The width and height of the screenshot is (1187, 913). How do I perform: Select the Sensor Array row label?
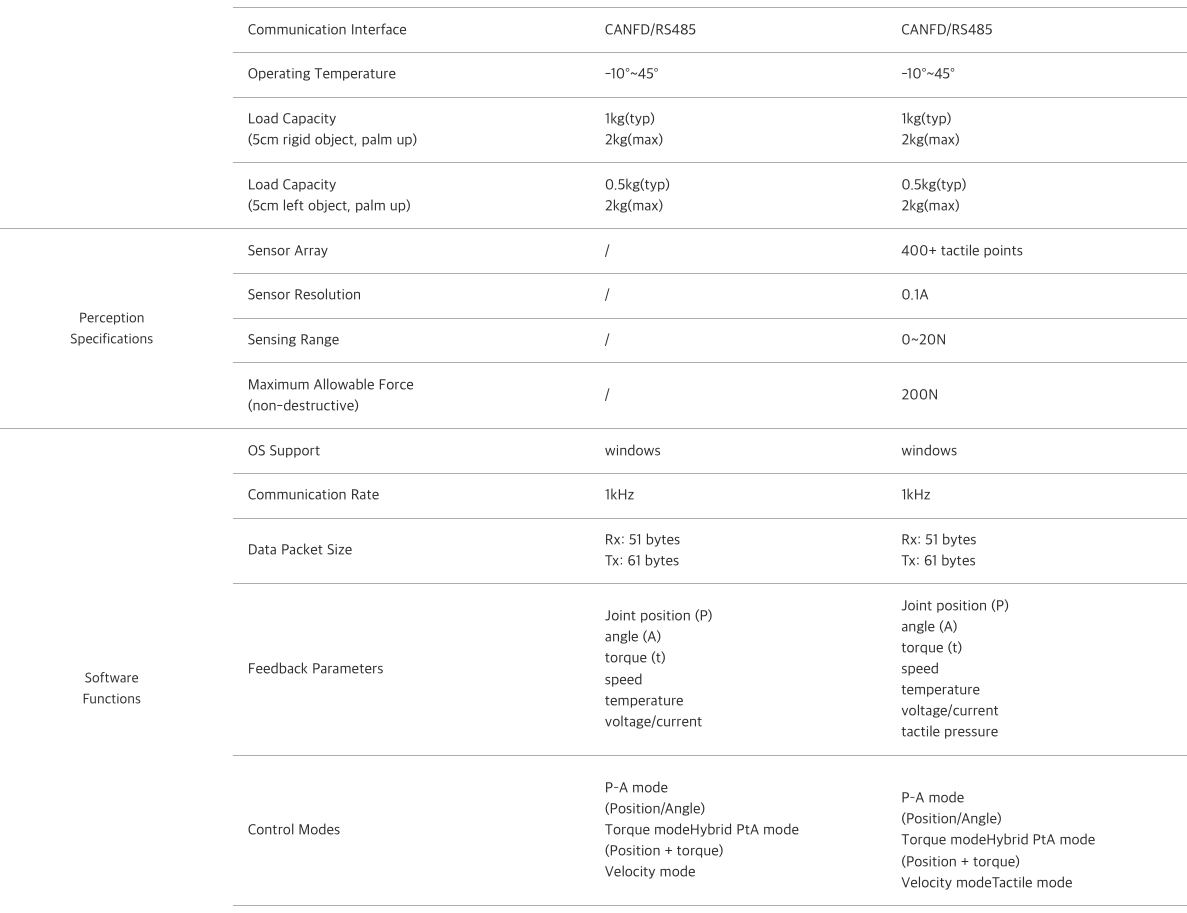pyautogui.click(x=287, y=251)
